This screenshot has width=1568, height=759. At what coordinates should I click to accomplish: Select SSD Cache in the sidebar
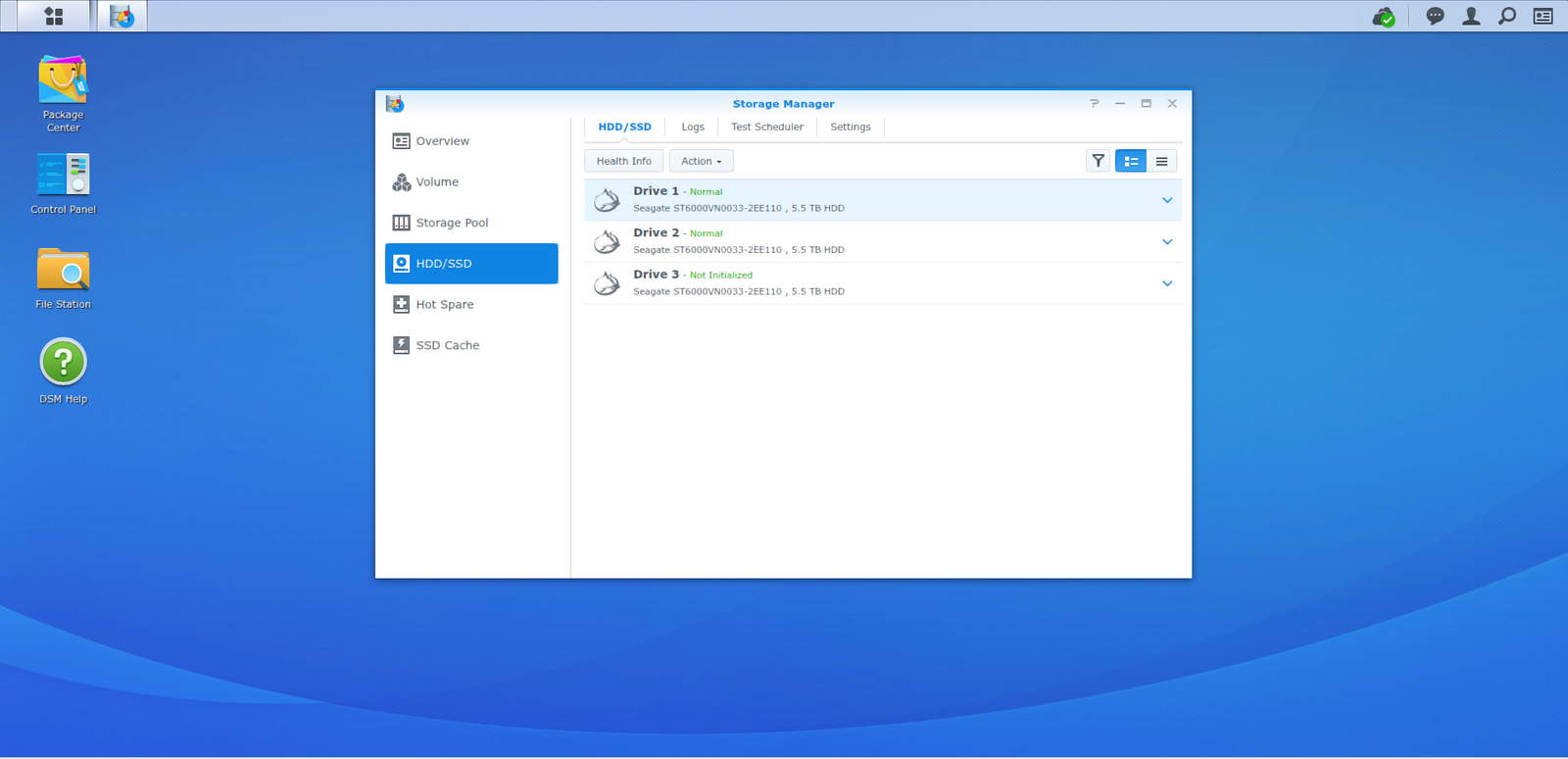[x=471, y=345]
